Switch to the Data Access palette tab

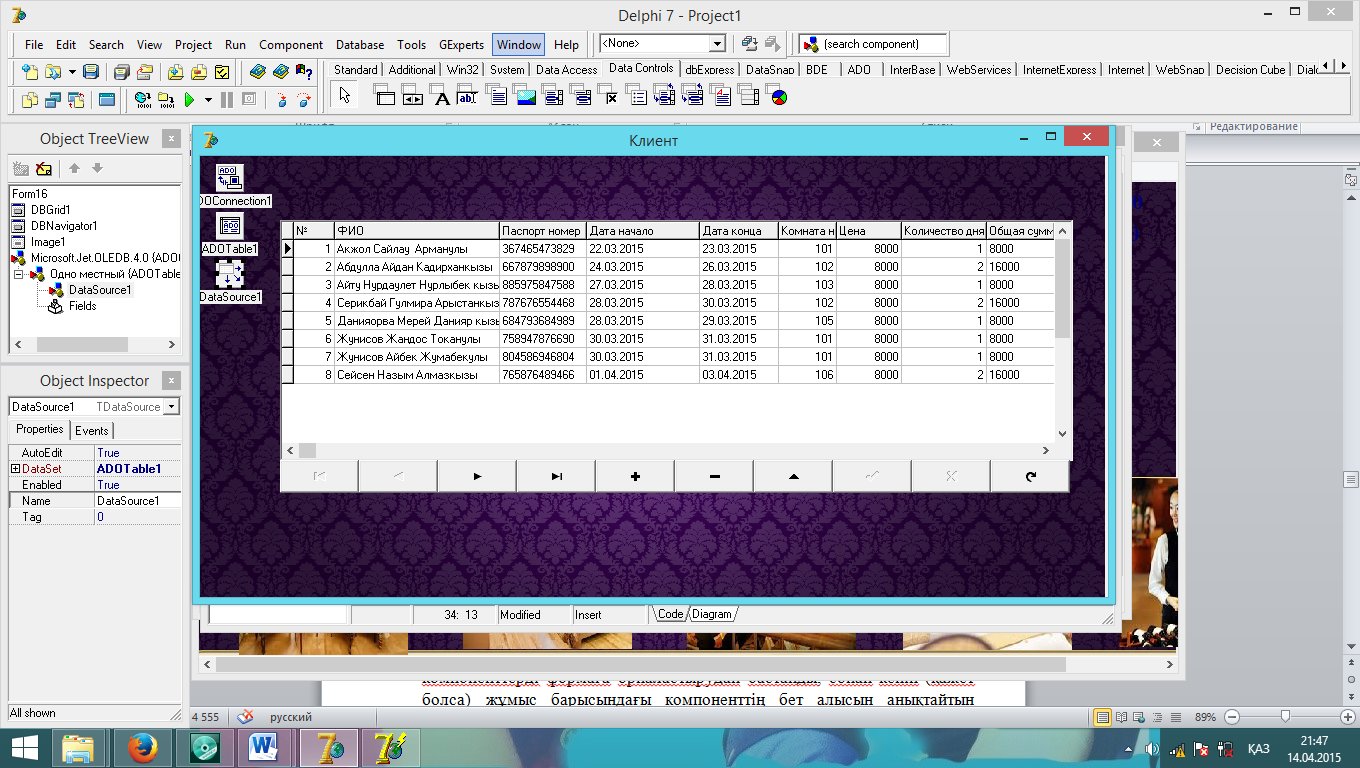pyautogui.click(x=566, y=70)
